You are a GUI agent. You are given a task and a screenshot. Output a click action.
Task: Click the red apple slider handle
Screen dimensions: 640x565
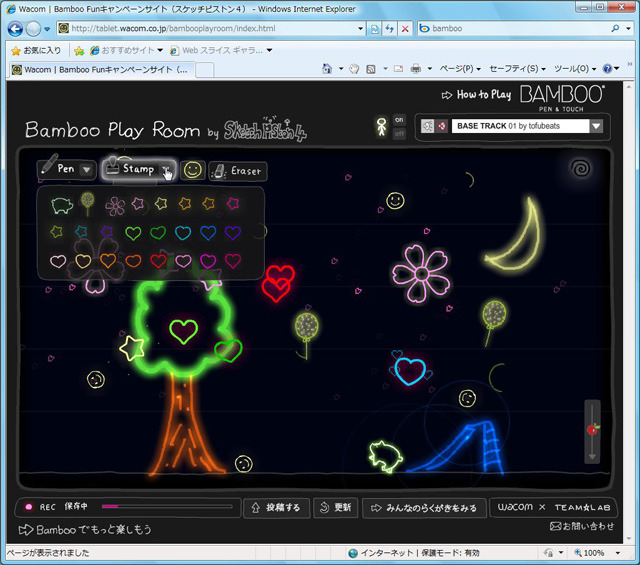593,429
